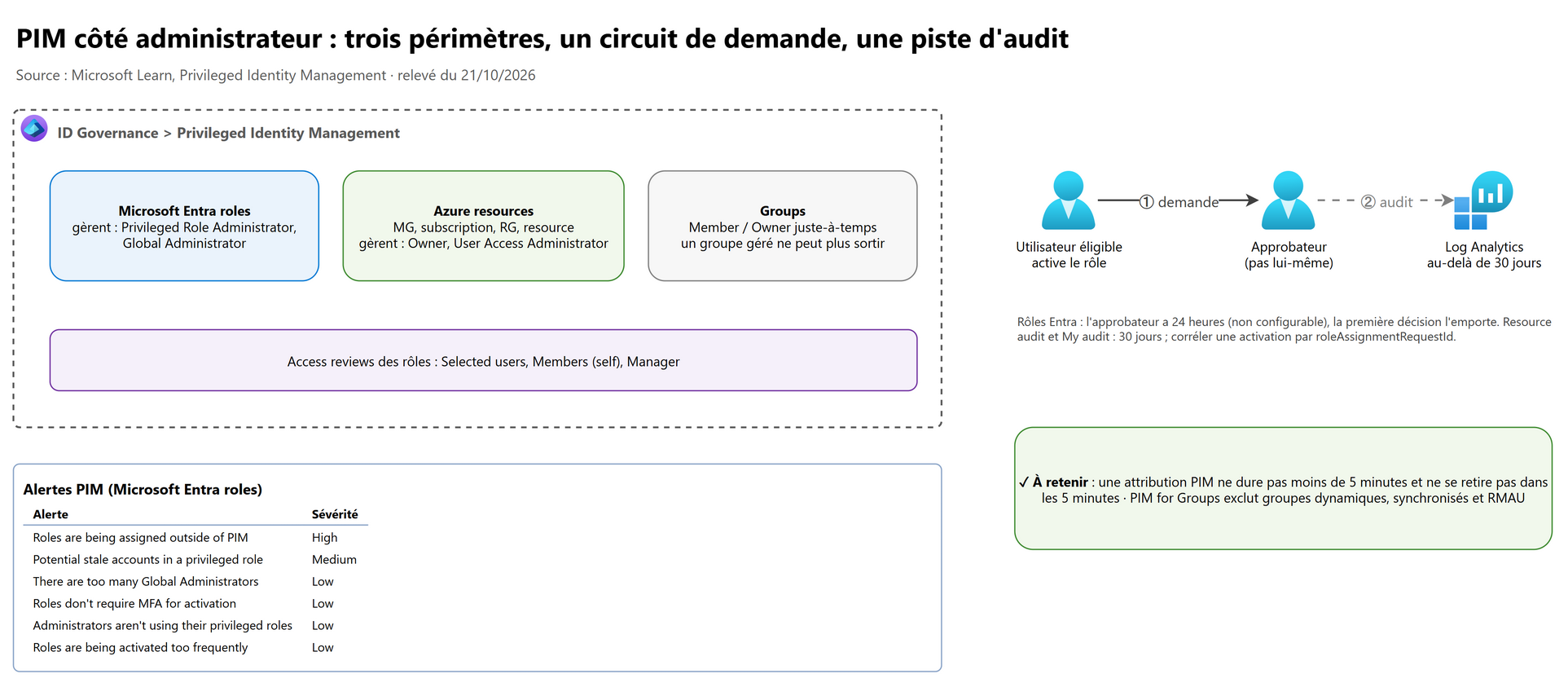Image resolution: width=1568 pixels, height=687 pixels.
Task: Select the eligible user person icon
Action: pyautogui.click(x=1069, y=200)
